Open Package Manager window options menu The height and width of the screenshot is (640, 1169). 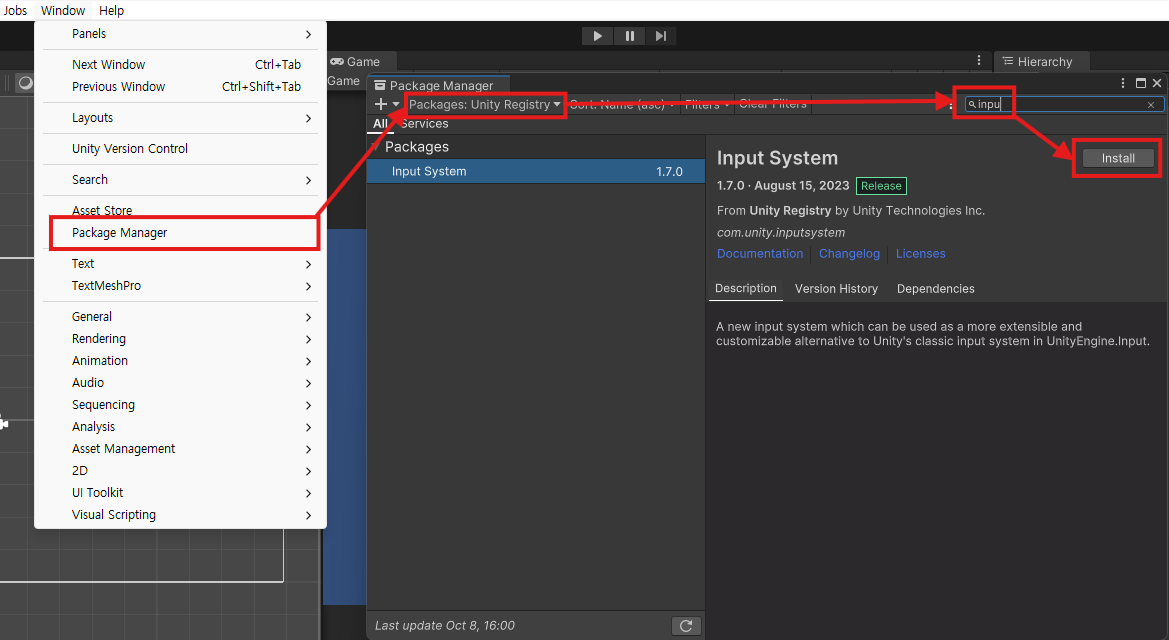pyautogui.click(x=1122, y=83)
